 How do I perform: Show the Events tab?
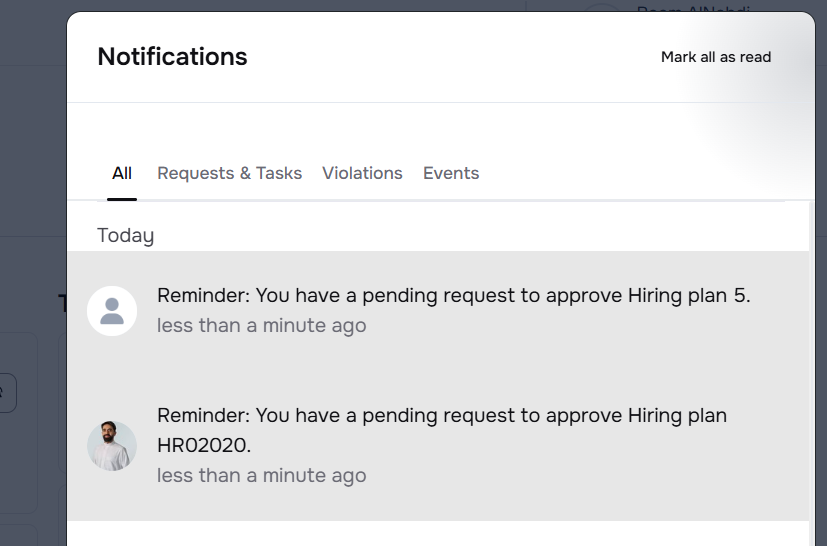451,173
